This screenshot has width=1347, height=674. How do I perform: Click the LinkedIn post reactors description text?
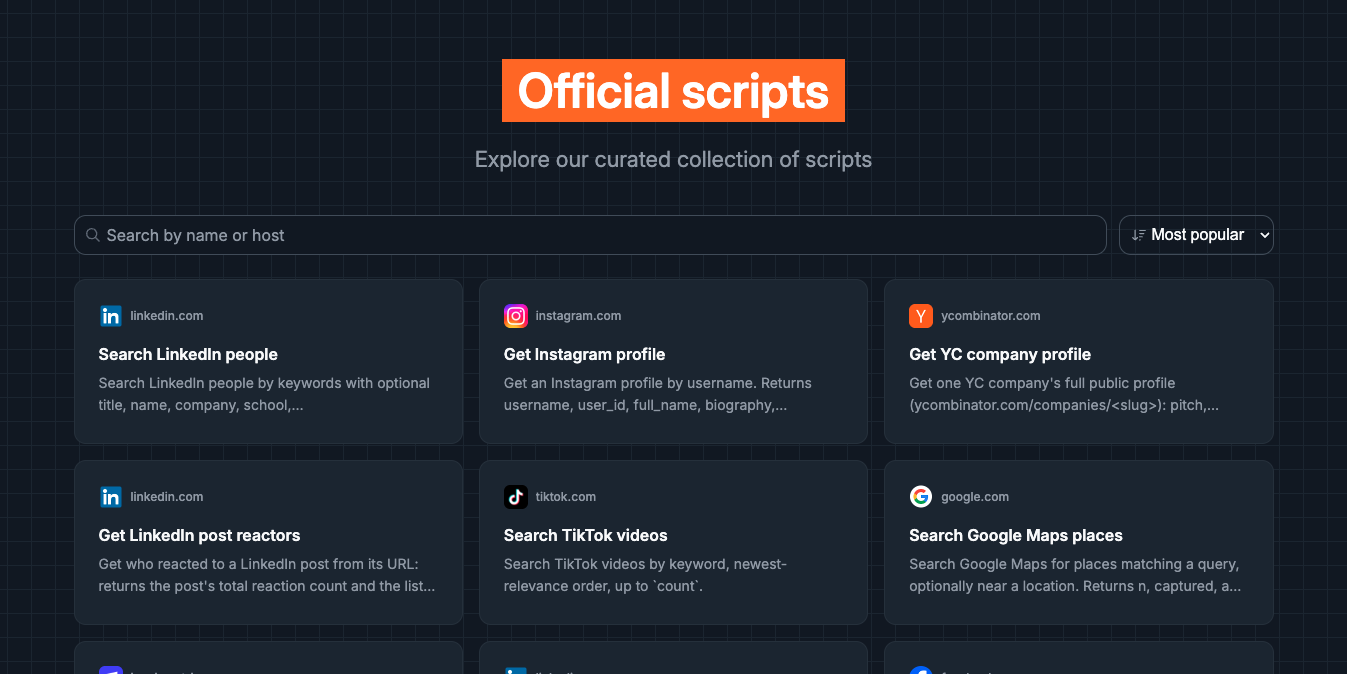[x=267, y=575]
